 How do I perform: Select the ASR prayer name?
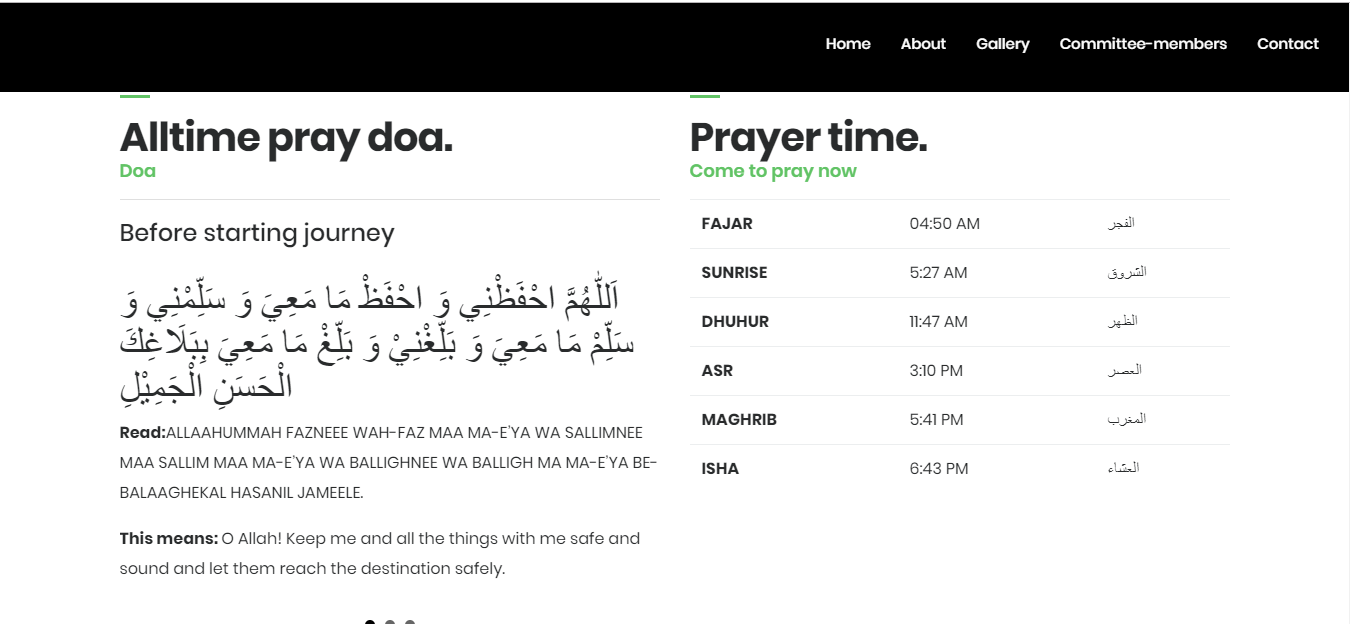(x=717, y=371)
